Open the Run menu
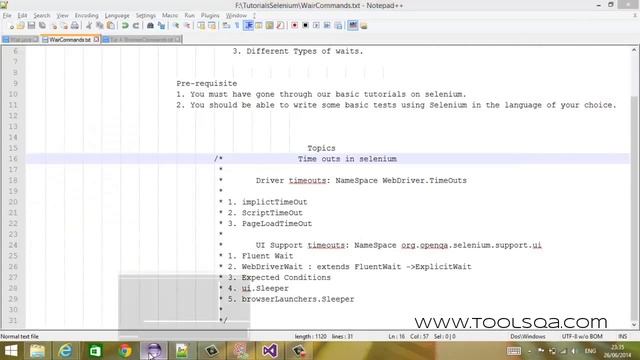Image resolution: width=640 pixels, height=360 pixels. 189,16
